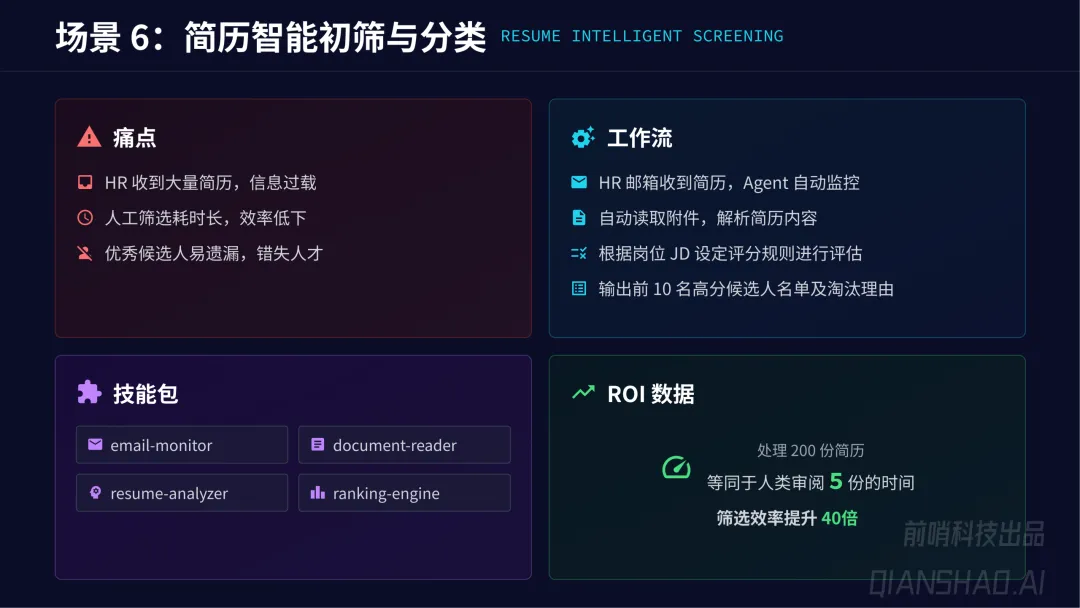Click the red warning triangle icon
This screenshot has width=1080, height=608.
tap(89, 138)
